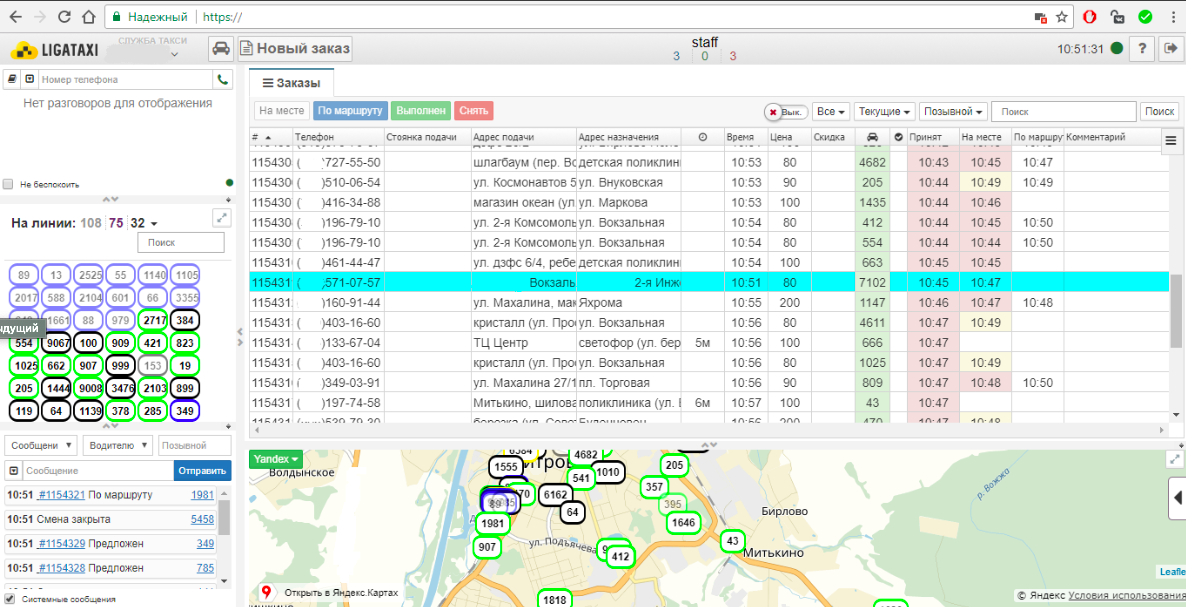Toggle the Вык. filter switch
The image size is (1186, 607).
(785, 112)
